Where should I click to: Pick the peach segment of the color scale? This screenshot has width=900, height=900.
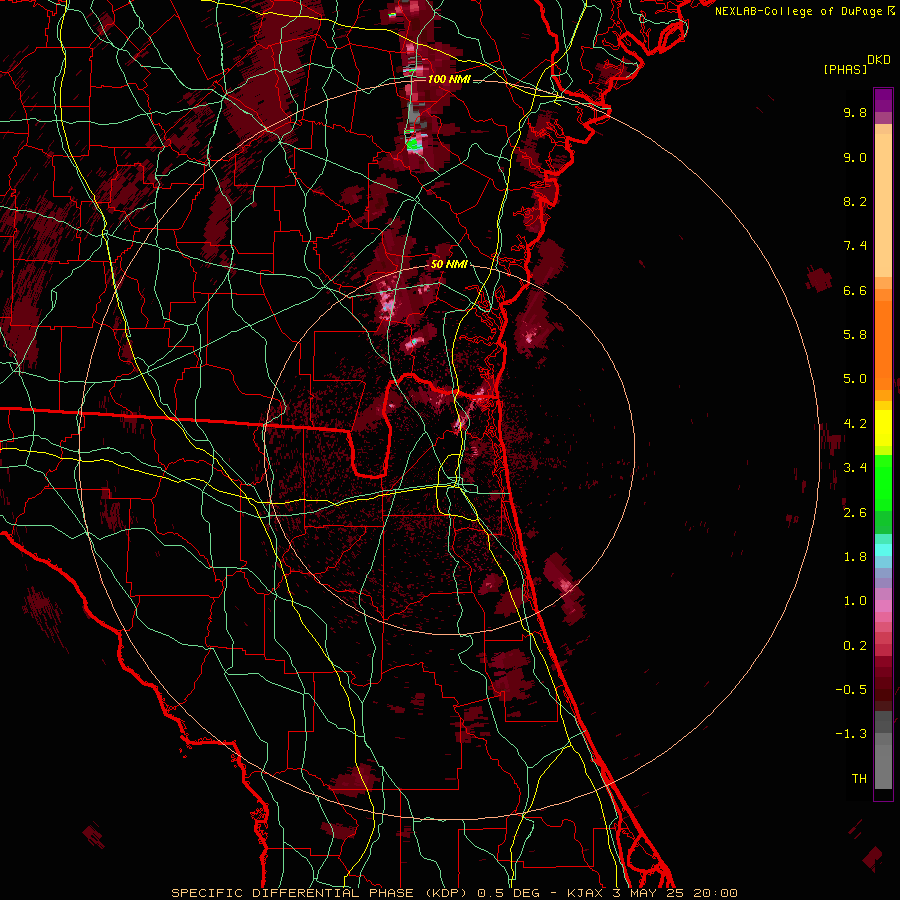click(x=883, y=205)
